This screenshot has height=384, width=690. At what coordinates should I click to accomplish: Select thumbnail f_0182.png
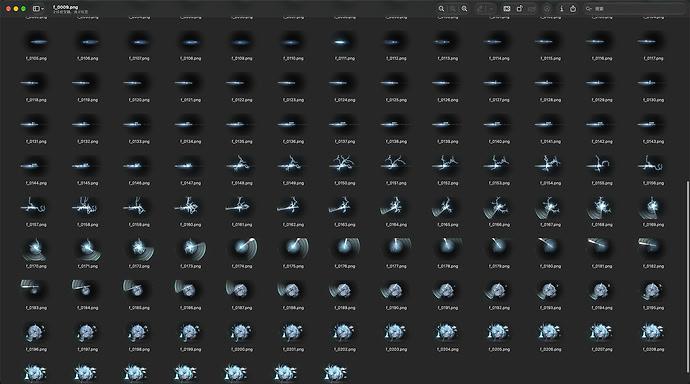(653, 250)
